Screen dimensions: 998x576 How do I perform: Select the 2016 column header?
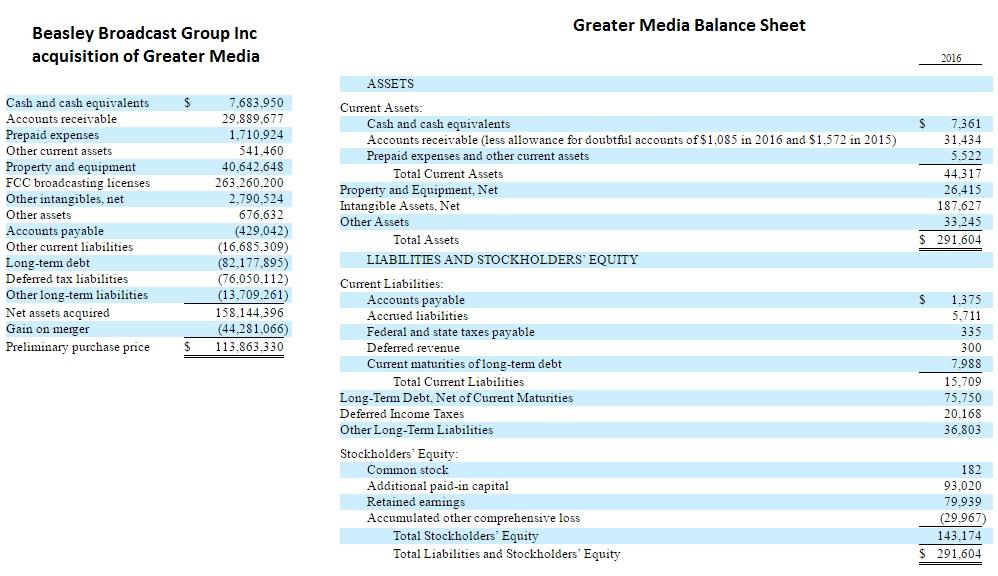coord(951,58)
